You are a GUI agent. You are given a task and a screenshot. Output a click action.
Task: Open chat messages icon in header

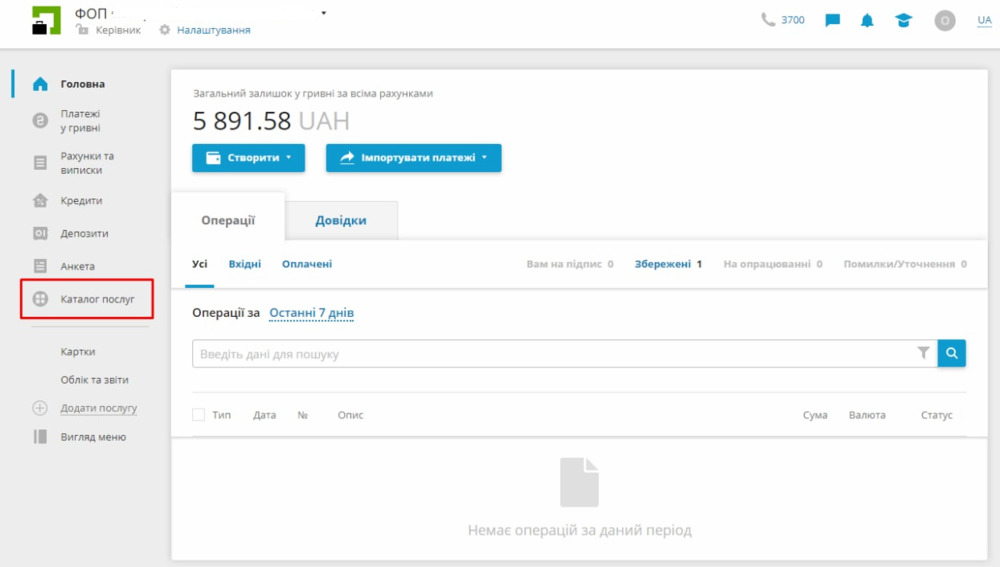832,20
